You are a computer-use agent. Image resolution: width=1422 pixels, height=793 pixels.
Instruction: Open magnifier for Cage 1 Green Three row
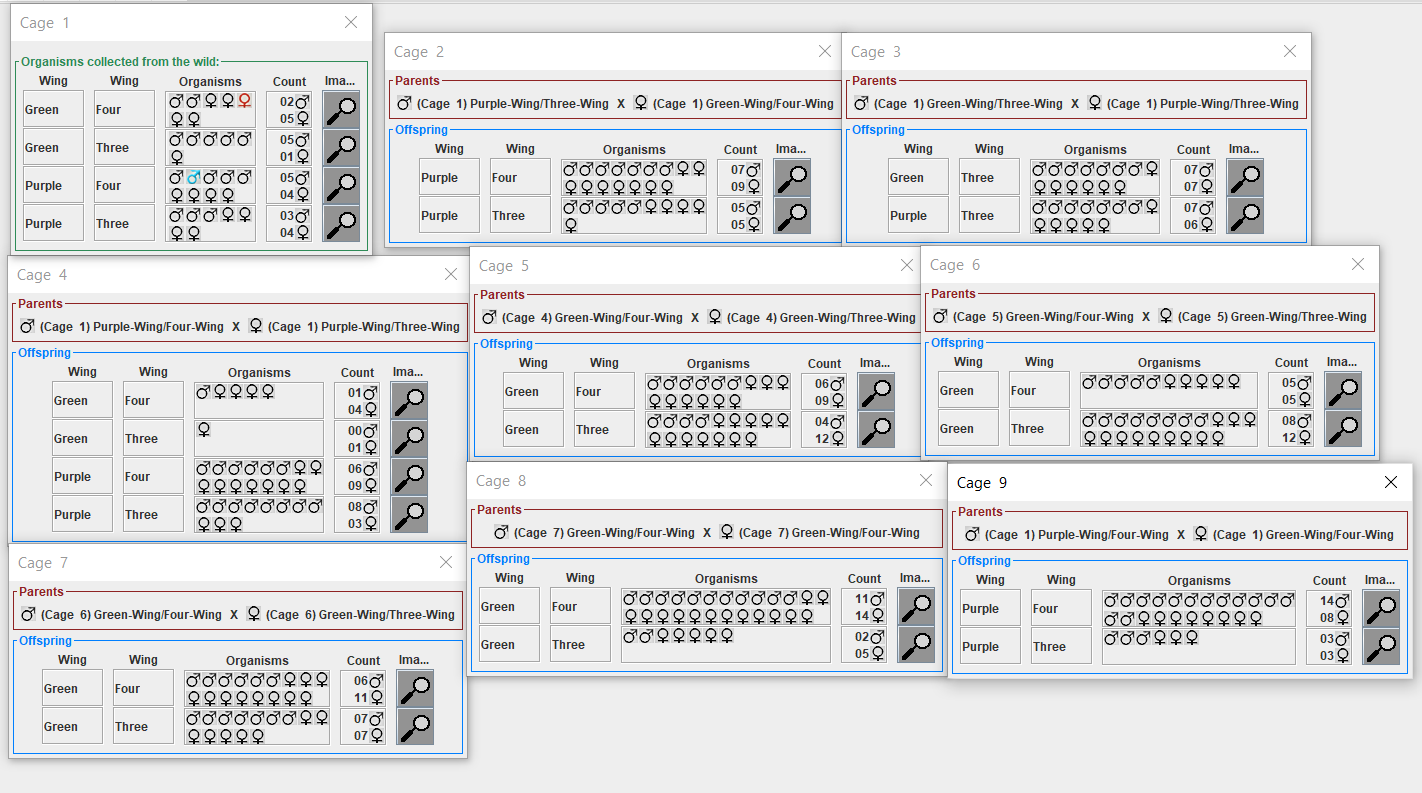click(x=341, y=147)
